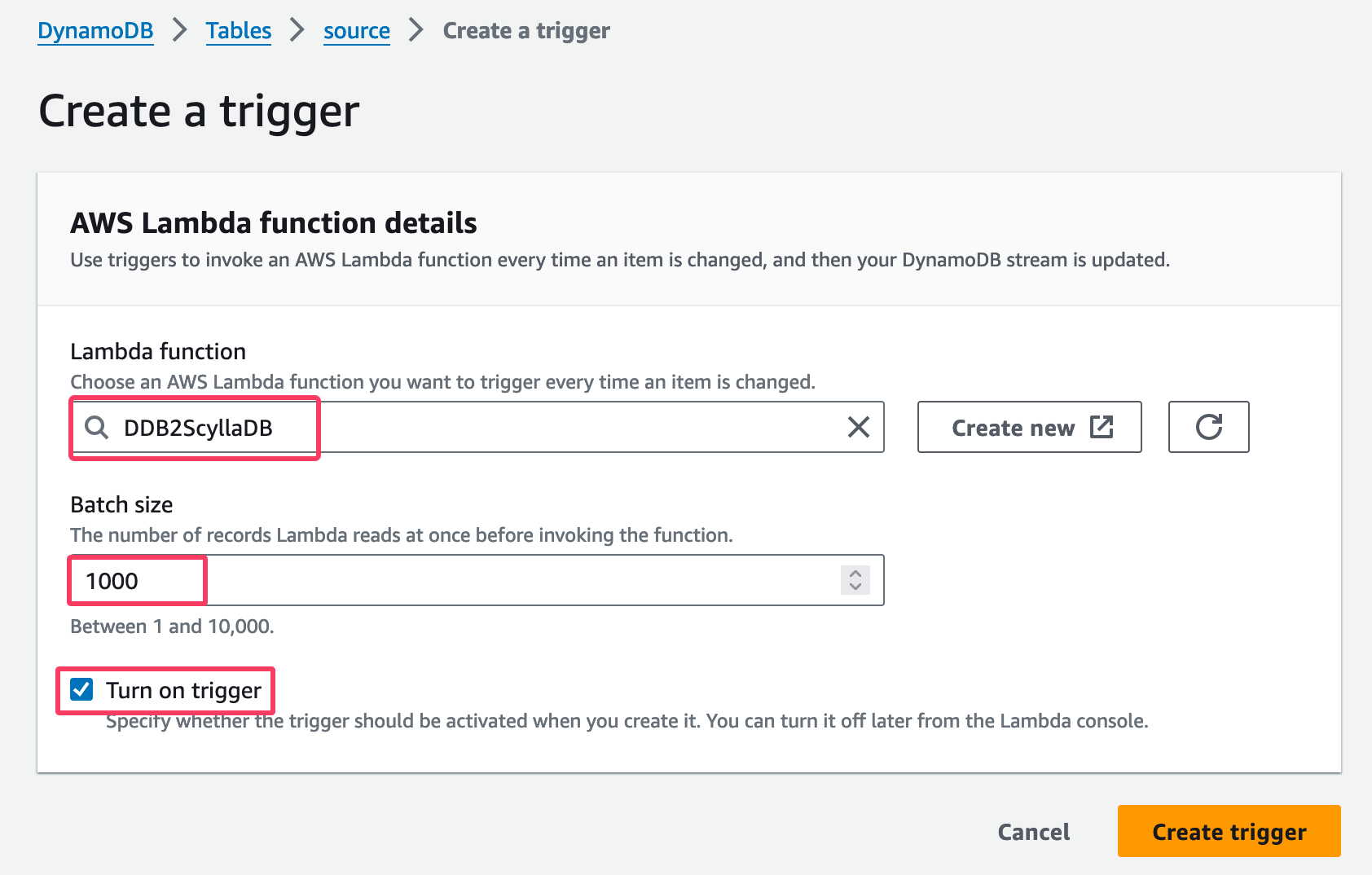Open Tables from the breadcrumb

click(238, 30)
